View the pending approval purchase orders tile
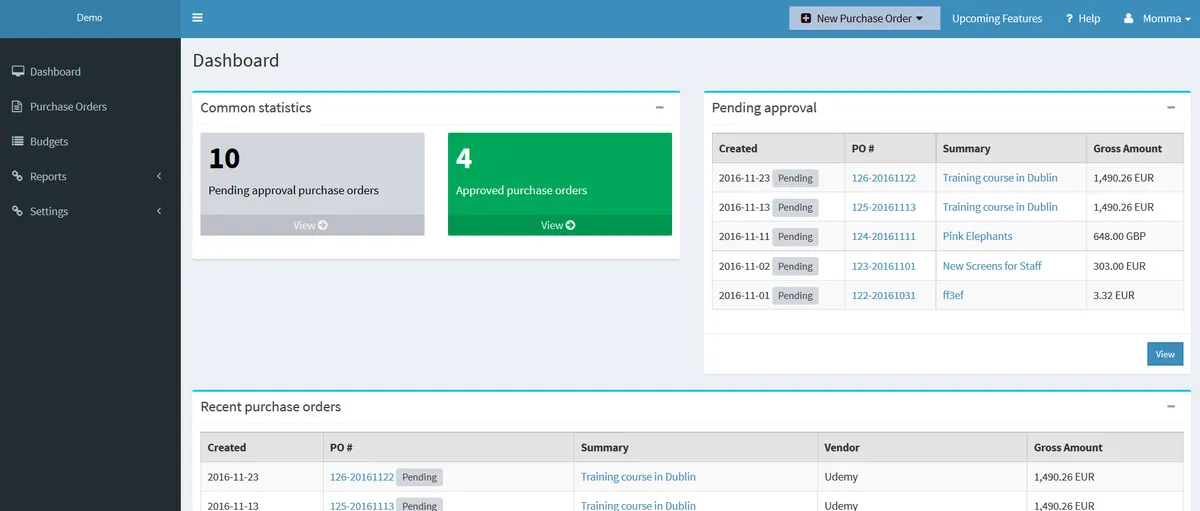The height and width of the screenshot is (511, 1200). coord(312,226)
